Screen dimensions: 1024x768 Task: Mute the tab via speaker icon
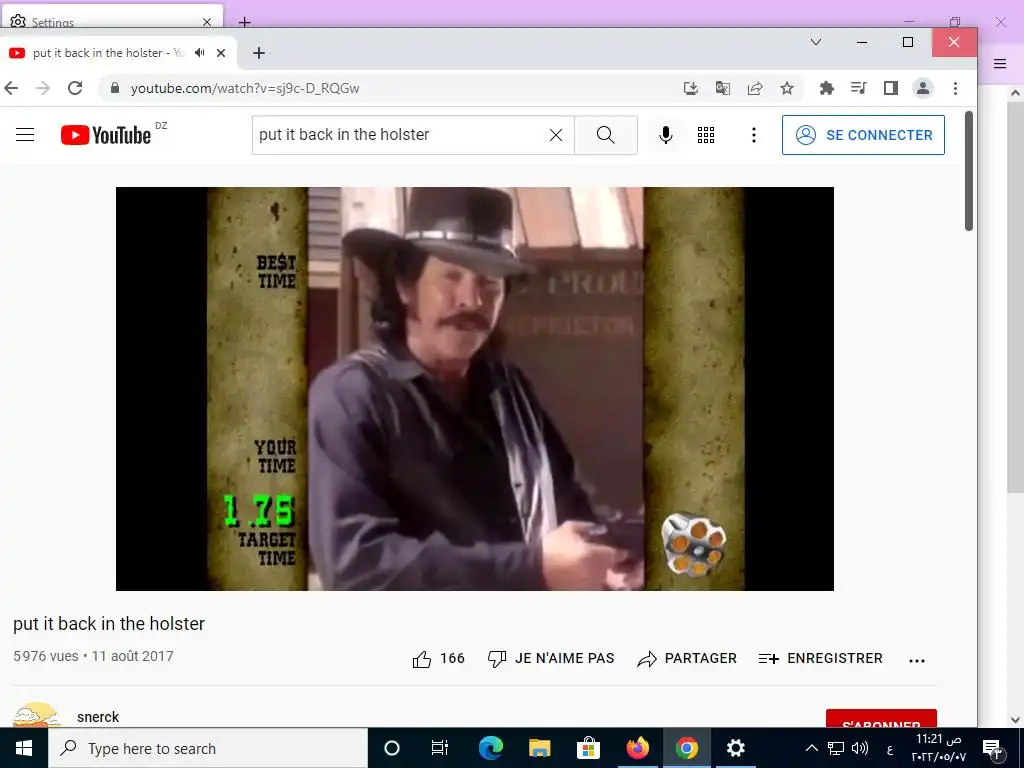(x=200, y=53)
